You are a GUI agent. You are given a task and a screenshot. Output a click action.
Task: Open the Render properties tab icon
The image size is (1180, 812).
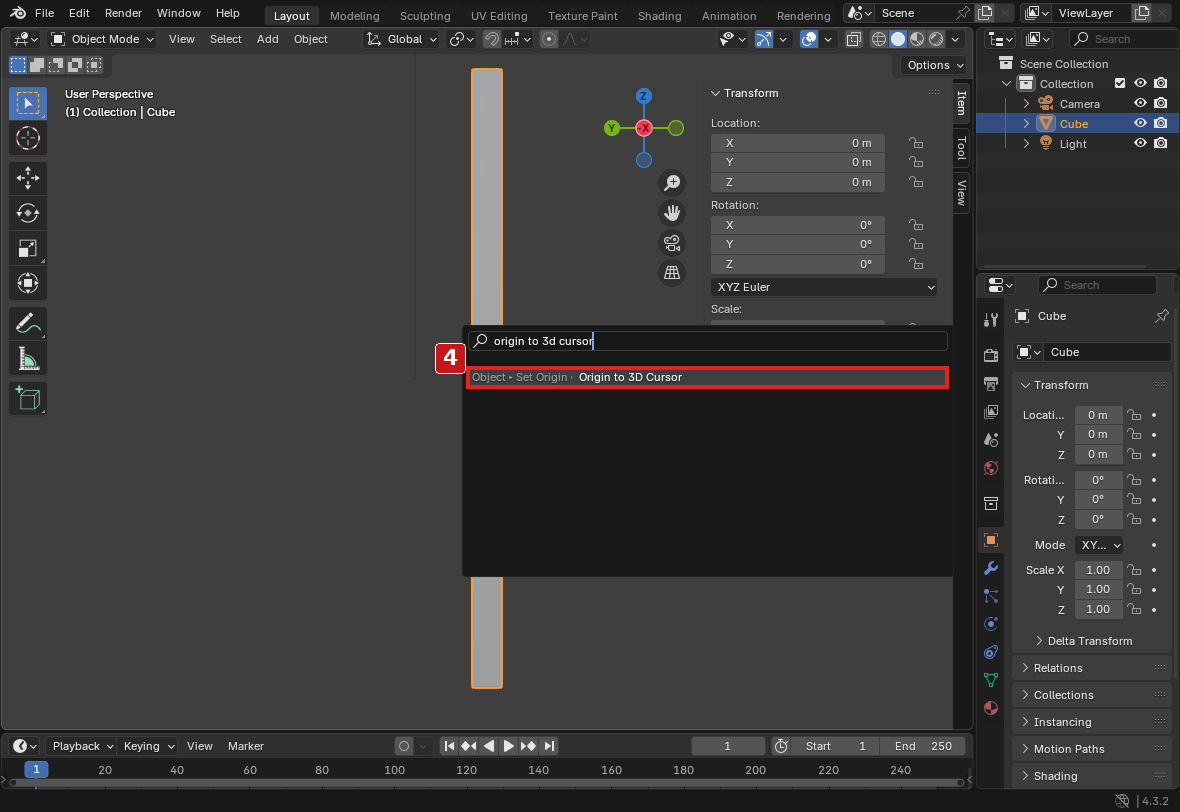991,354
